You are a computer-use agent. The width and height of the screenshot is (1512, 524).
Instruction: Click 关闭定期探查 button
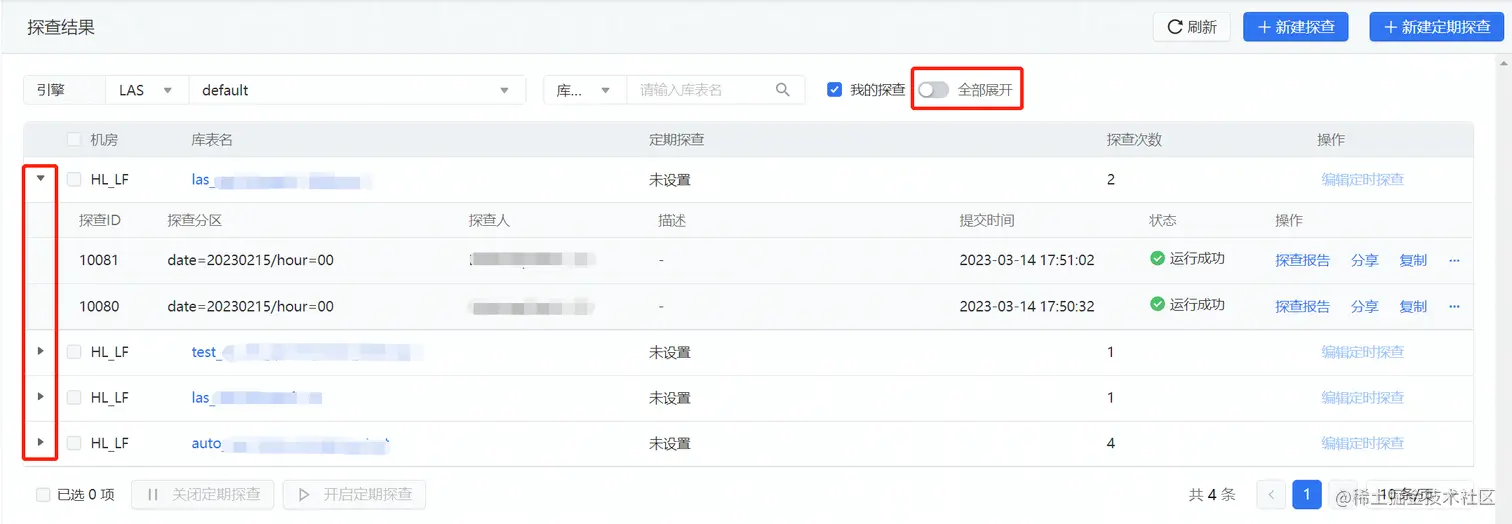coord(203,494)
